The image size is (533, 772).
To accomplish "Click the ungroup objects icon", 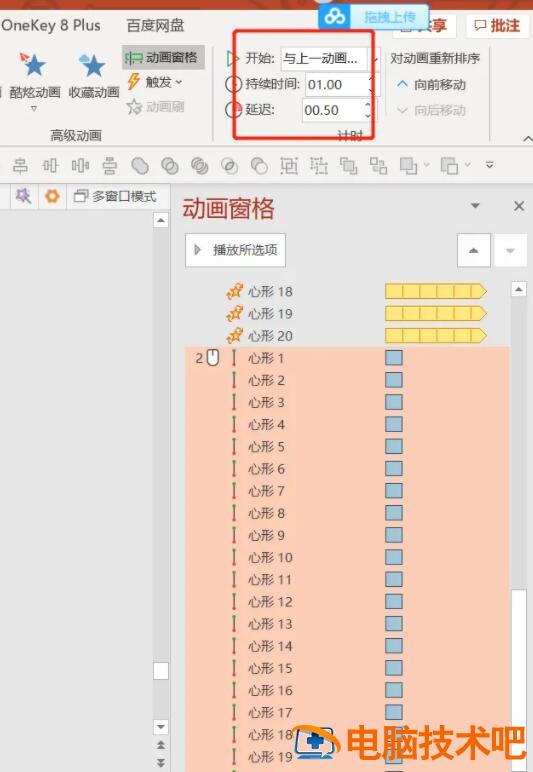I will coord(318,165).
